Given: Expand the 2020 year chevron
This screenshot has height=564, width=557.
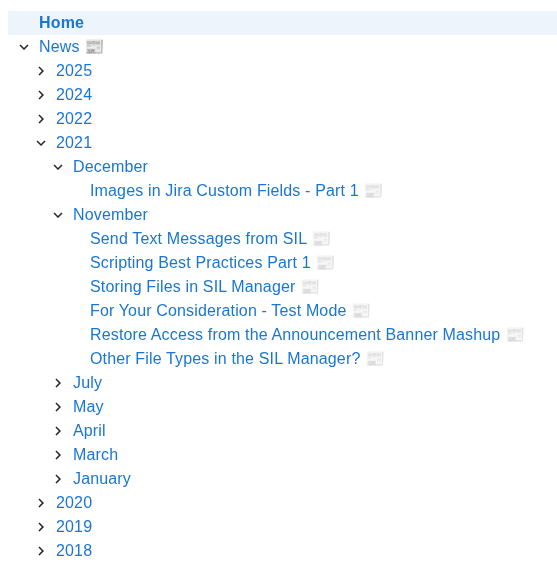Looking at the screenshot, I should tap(41, 503).
